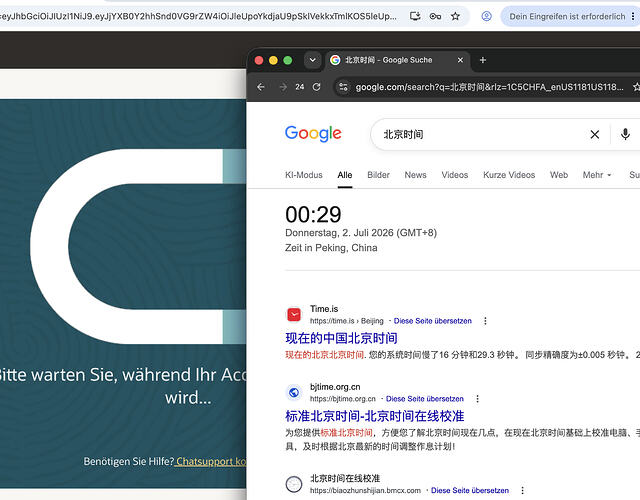The image size is (640, 500).
Task: Expand the Mehr dropdown
Action: pyautogui.click(x=597, y=175)
